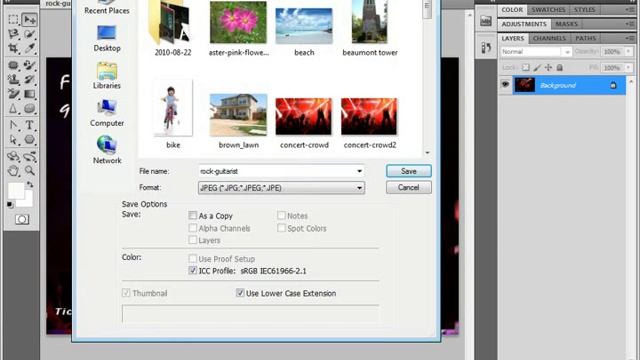Select the Rectangular Marquee tool
The height and width of the screenshot is (360, 640).
[x=13, y=19]
